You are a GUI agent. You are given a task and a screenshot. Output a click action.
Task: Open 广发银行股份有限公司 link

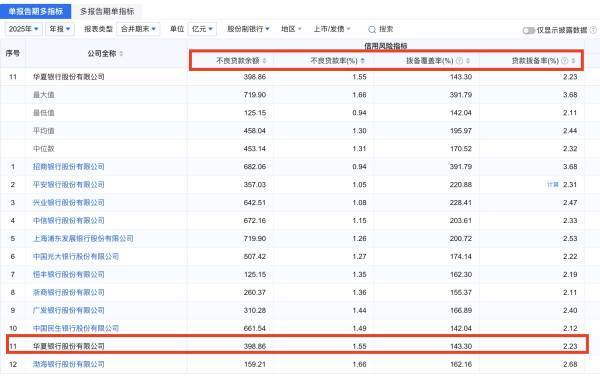[68, 310]
